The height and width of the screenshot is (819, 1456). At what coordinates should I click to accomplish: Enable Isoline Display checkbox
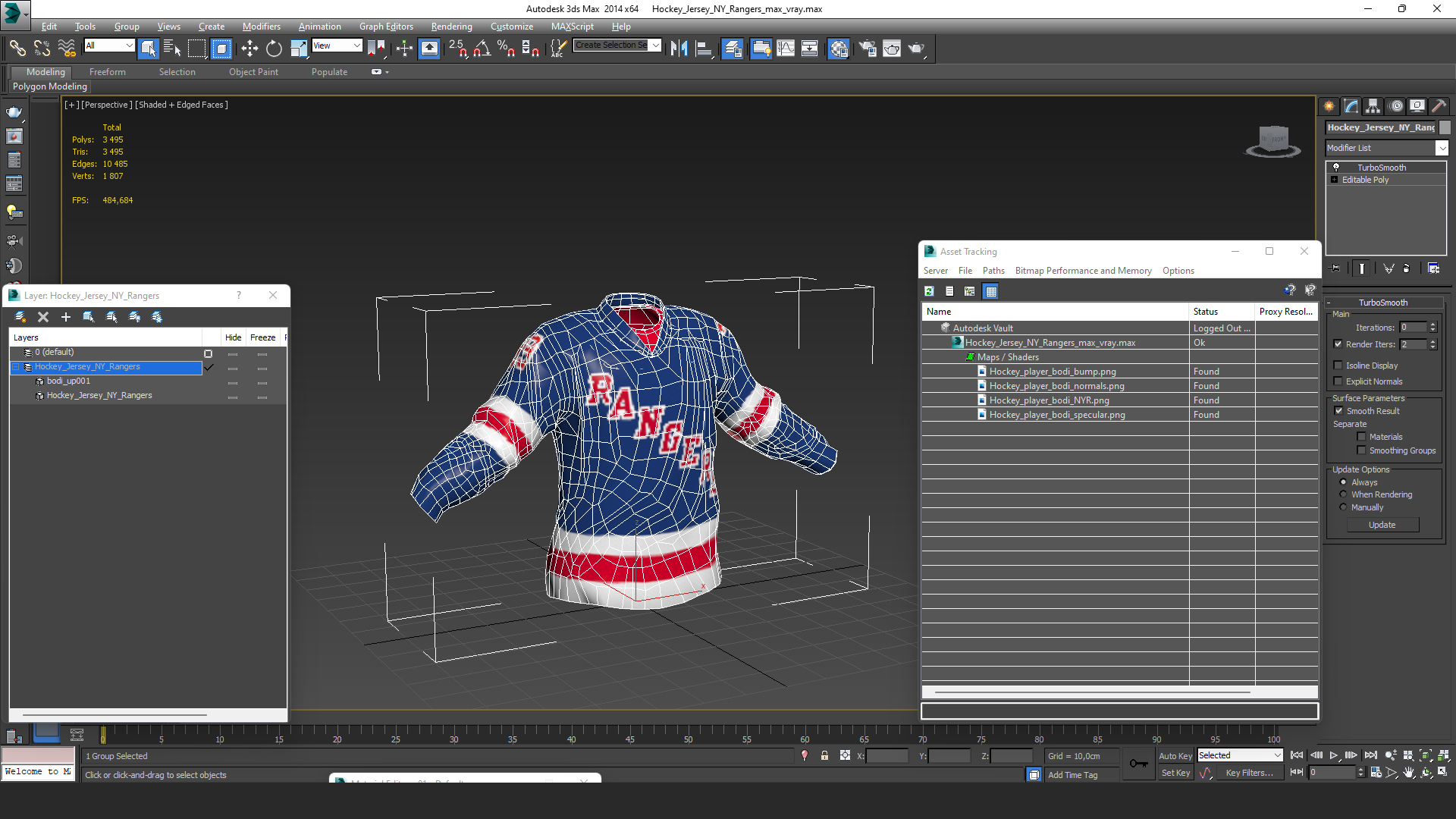[1338, 366]
